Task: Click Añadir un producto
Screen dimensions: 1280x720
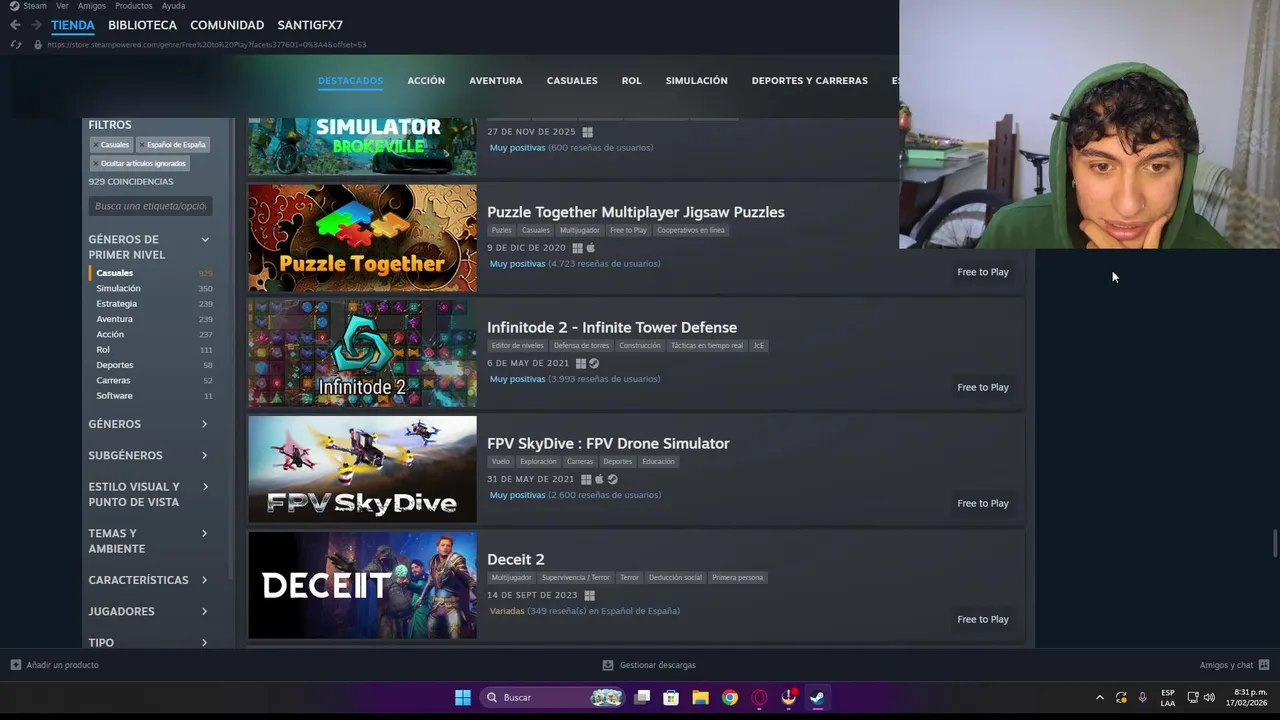Action: (55, 665)
